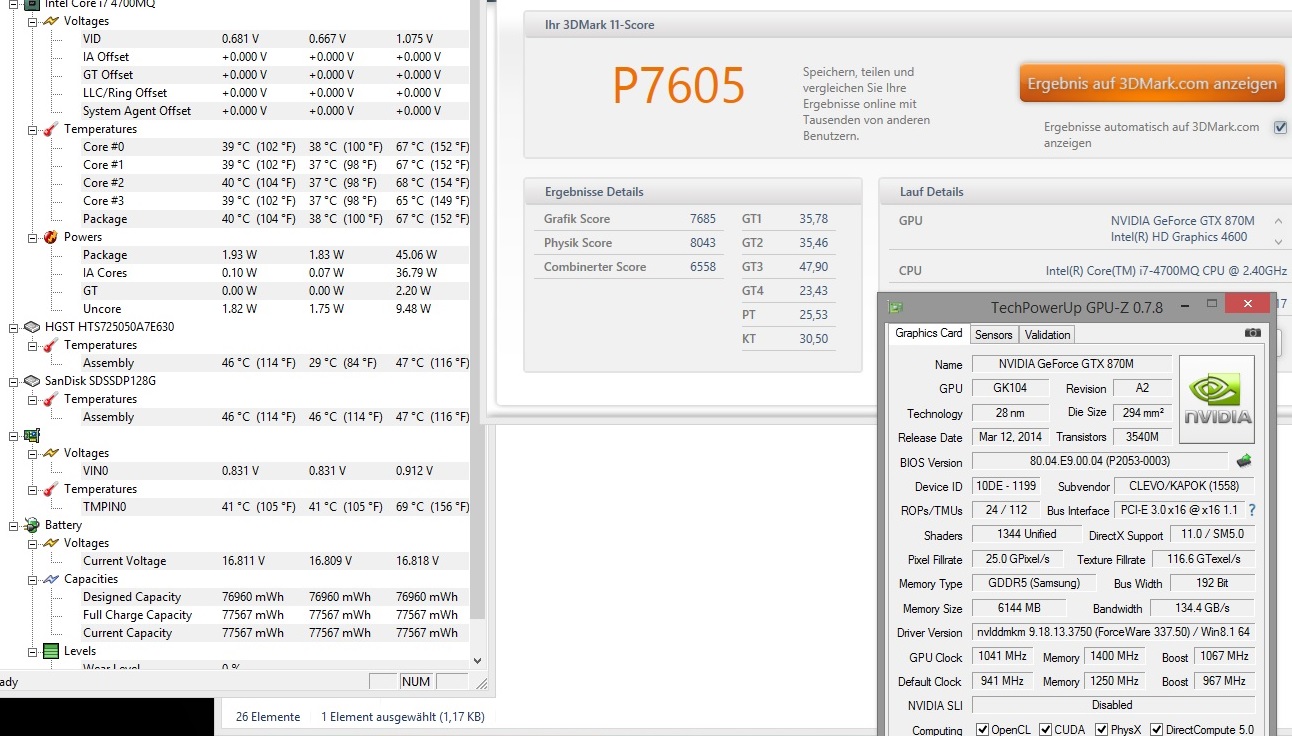The width and height of the screenshot is (1292, 736).
Task: Click the NVIDIA logo in GPU-Z
Action: click(x=1216, y=399)
